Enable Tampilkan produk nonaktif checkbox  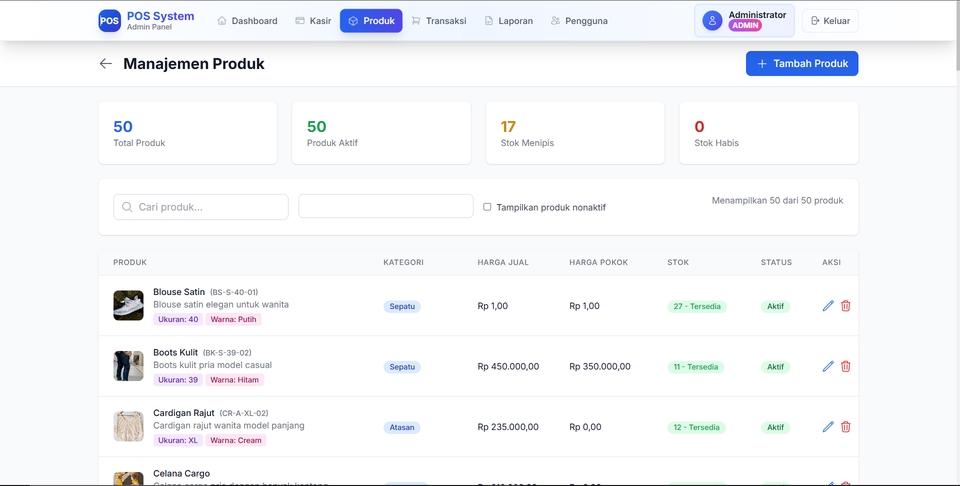(487, 207)
